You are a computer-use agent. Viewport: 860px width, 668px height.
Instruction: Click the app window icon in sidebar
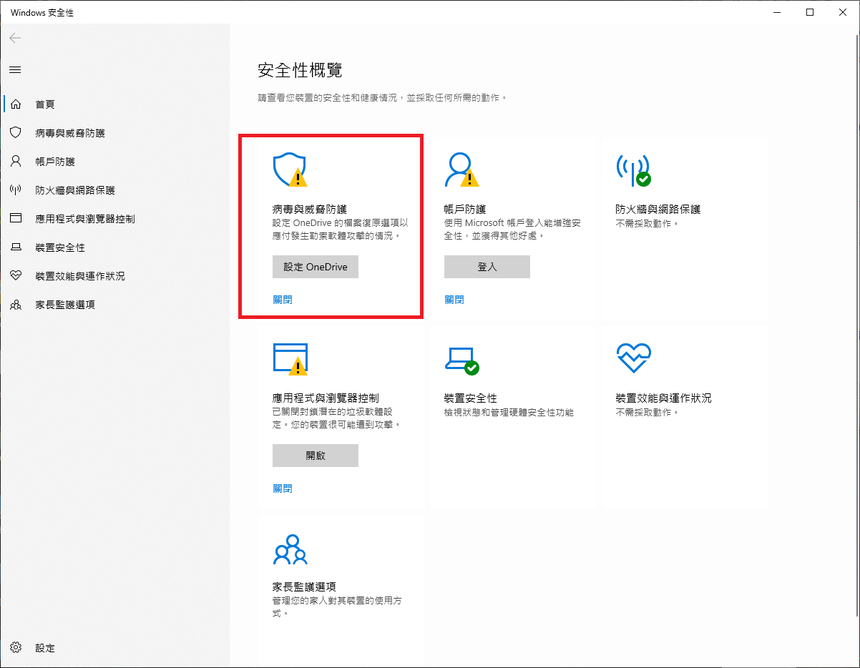tap(16, 218)
